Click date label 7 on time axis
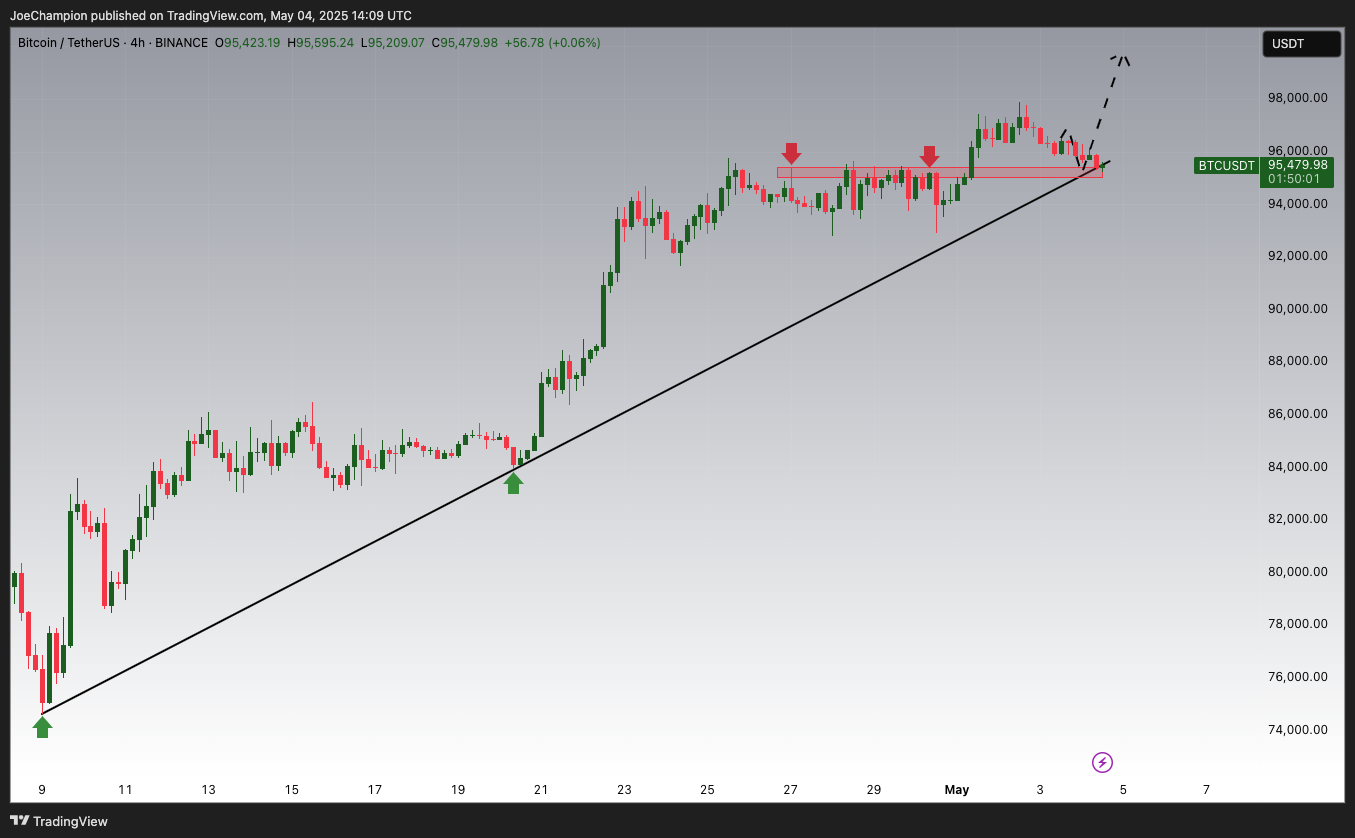1355x838 pixels. 1206,790
